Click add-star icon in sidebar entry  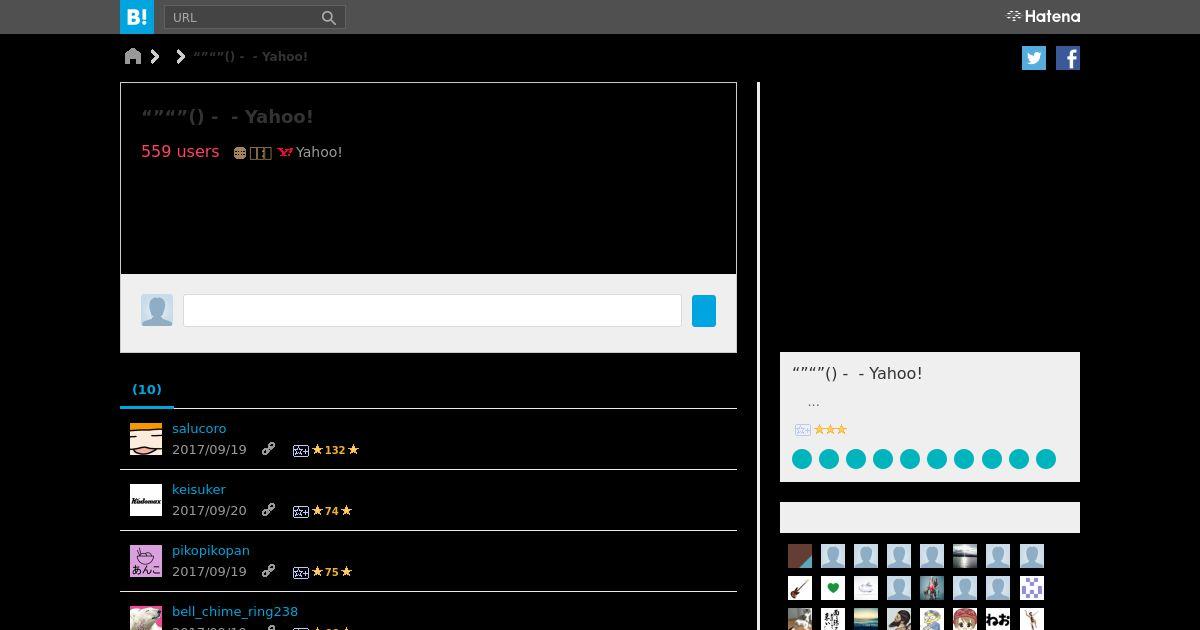802,430
